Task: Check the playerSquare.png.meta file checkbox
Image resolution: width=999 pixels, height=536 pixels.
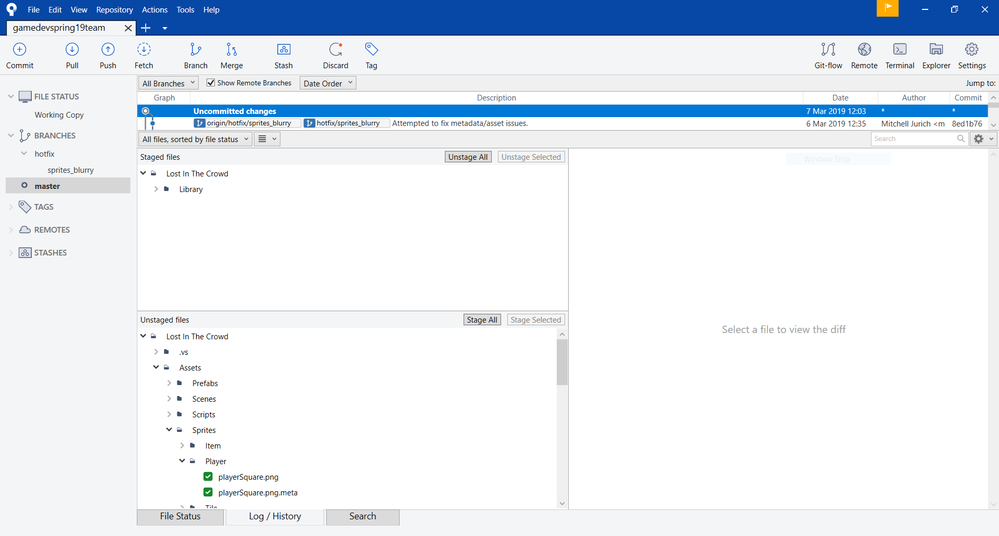Action: click(x=208, y=492)
